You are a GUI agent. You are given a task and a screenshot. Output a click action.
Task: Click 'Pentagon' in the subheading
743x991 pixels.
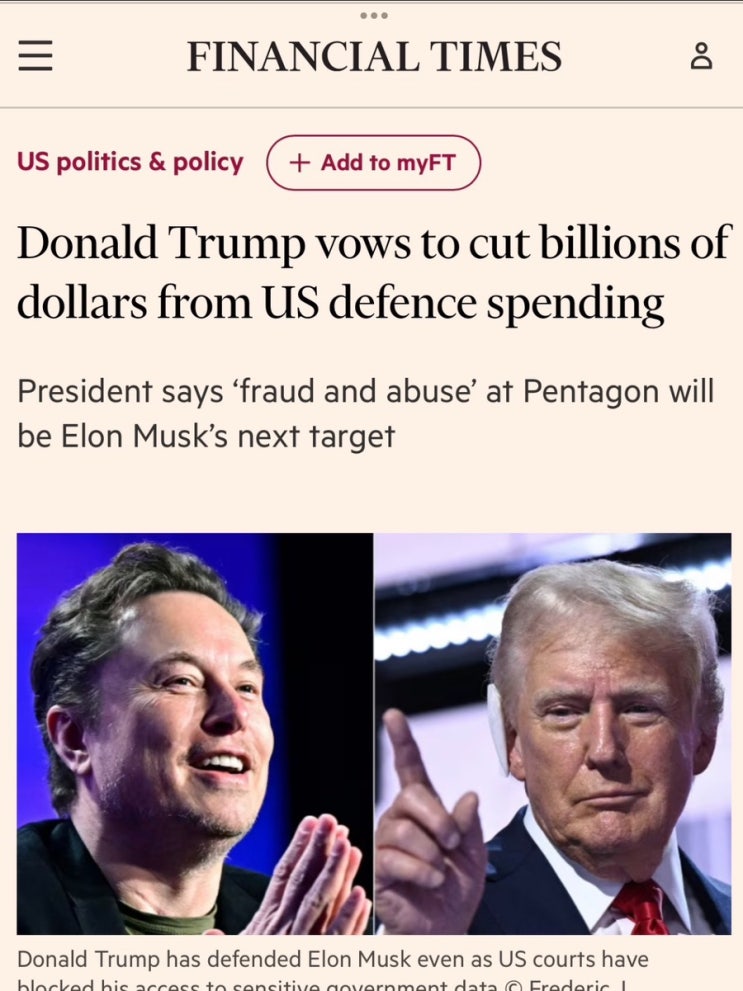coord(591,392)
